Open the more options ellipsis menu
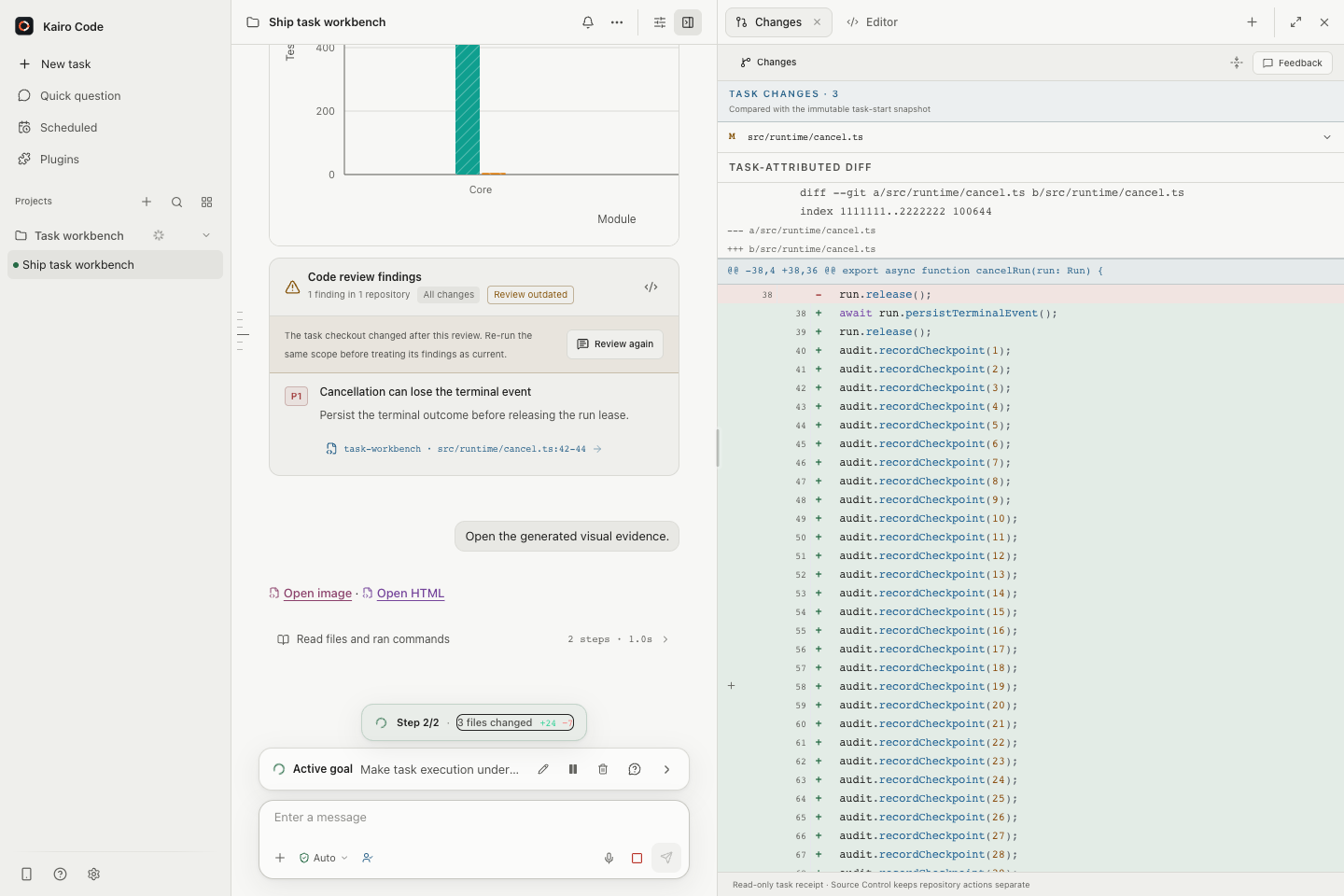 coord(617,22)
